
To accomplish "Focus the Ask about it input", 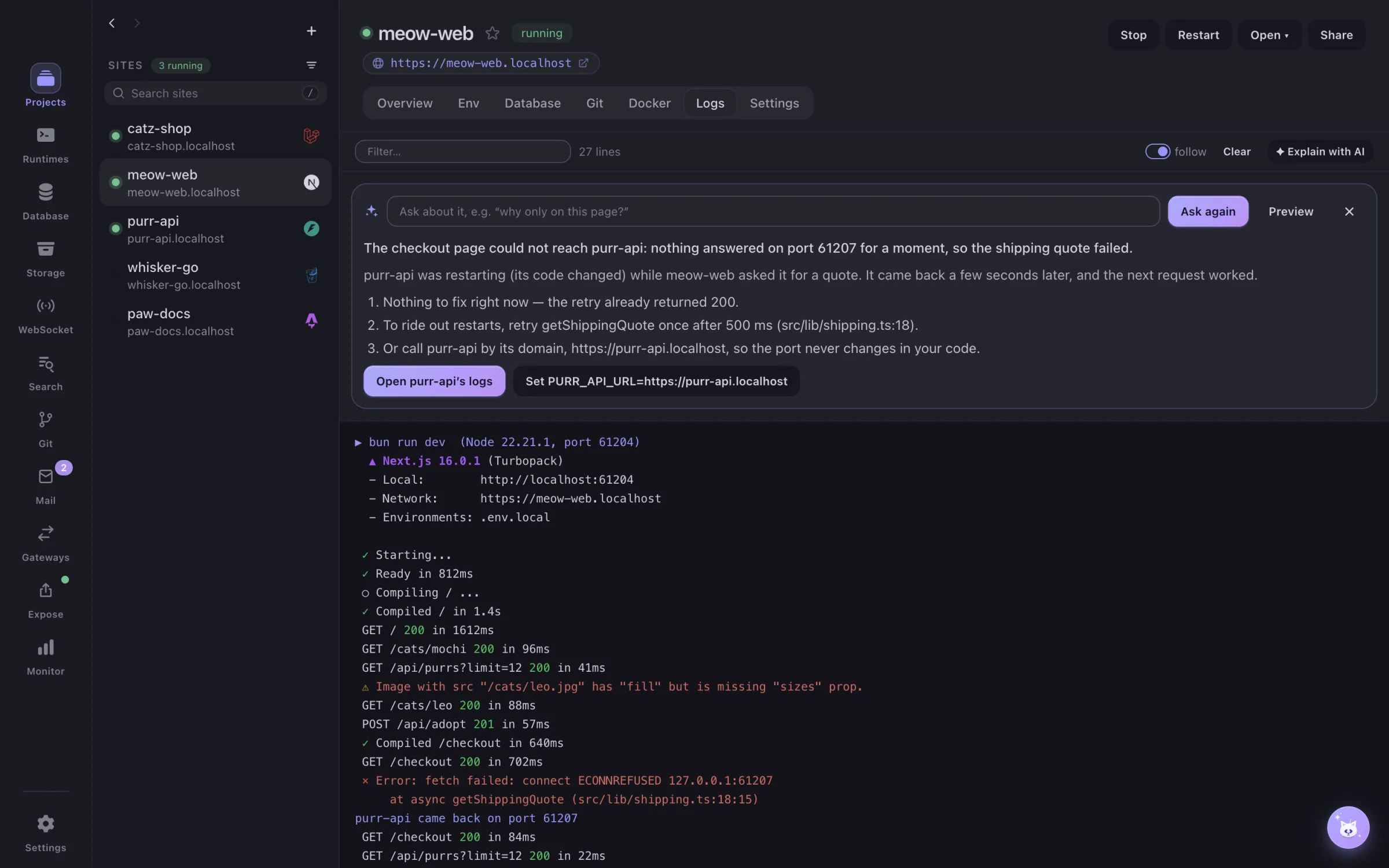I will (773, 211).
